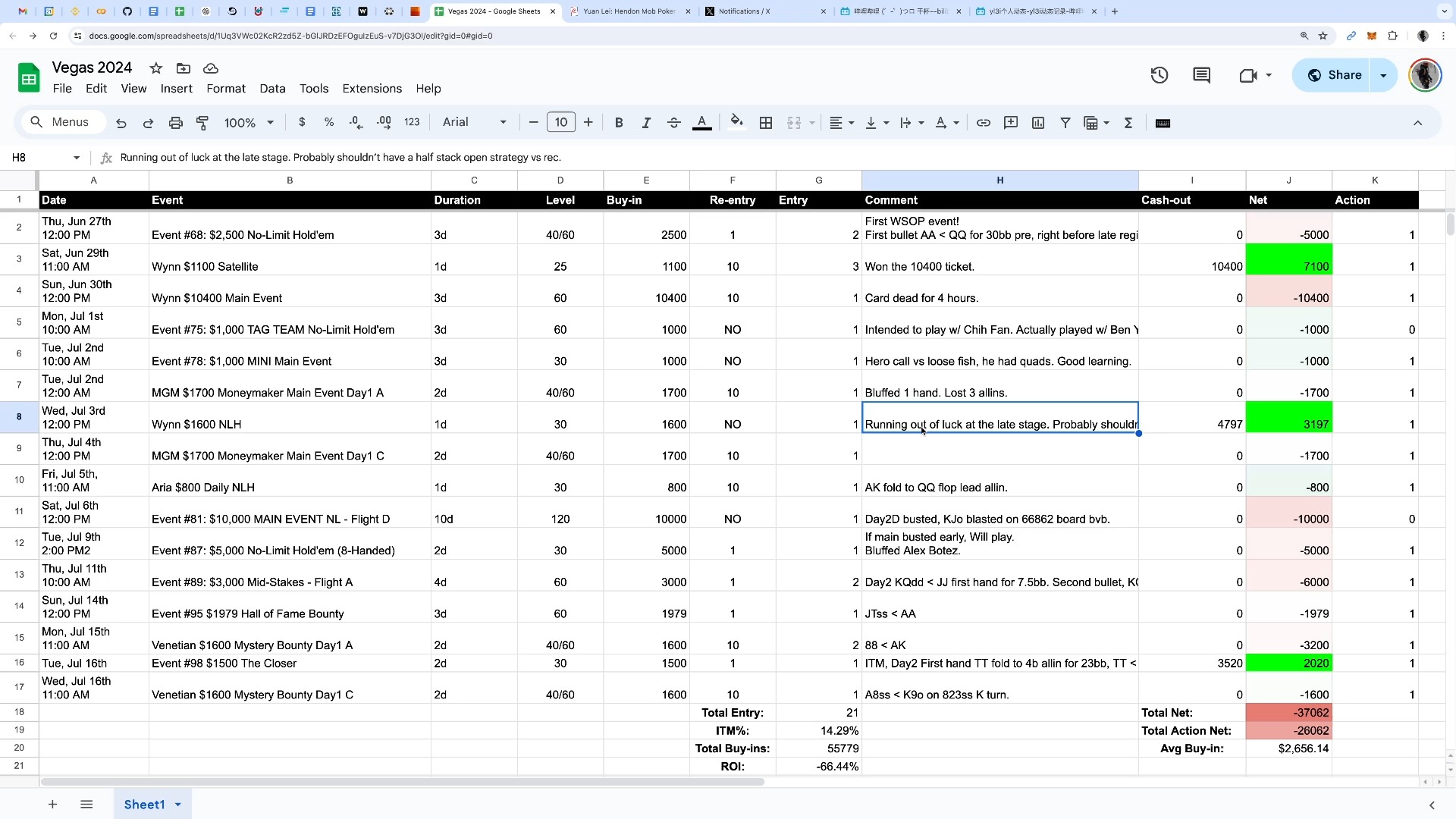Click the Insert comment icon
The height and width of the screenshot is (819, 1456).
click(x=1011, y=123)
